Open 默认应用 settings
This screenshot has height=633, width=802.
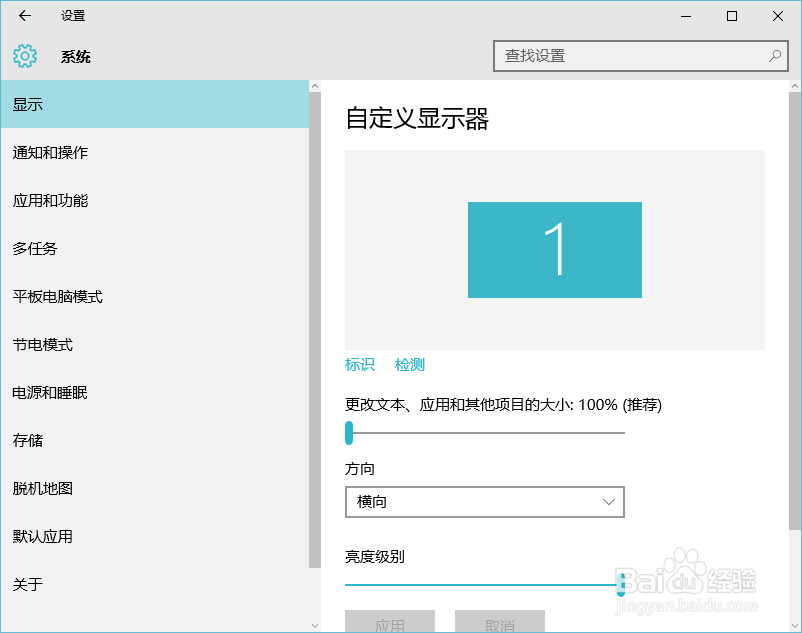(x=47, y=536)
